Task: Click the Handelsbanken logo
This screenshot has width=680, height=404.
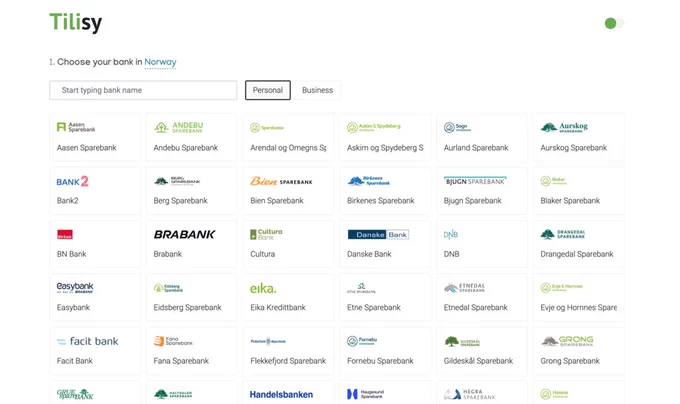Action: (x=281, y=394)
